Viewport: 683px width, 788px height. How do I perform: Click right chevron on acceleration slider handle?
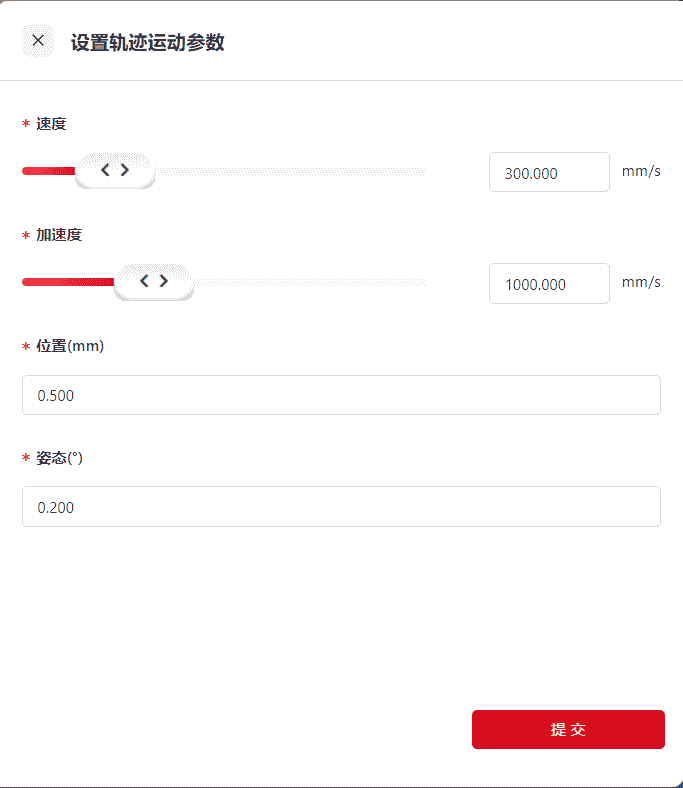pyautogui.click(x=164, y=281)
